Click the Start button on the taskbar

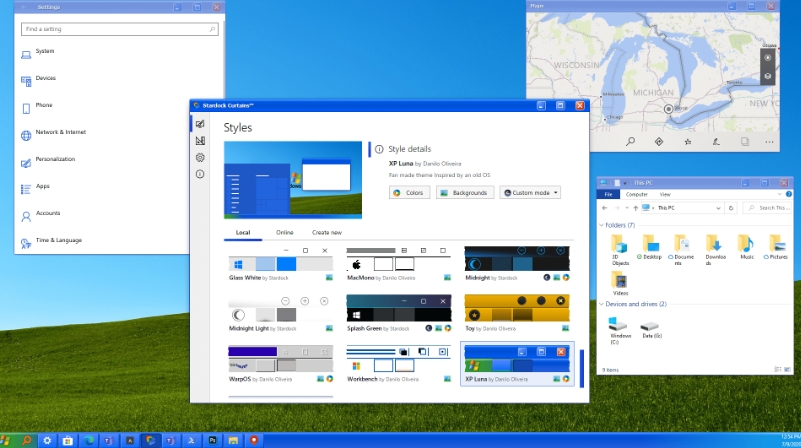pos(6,440)
